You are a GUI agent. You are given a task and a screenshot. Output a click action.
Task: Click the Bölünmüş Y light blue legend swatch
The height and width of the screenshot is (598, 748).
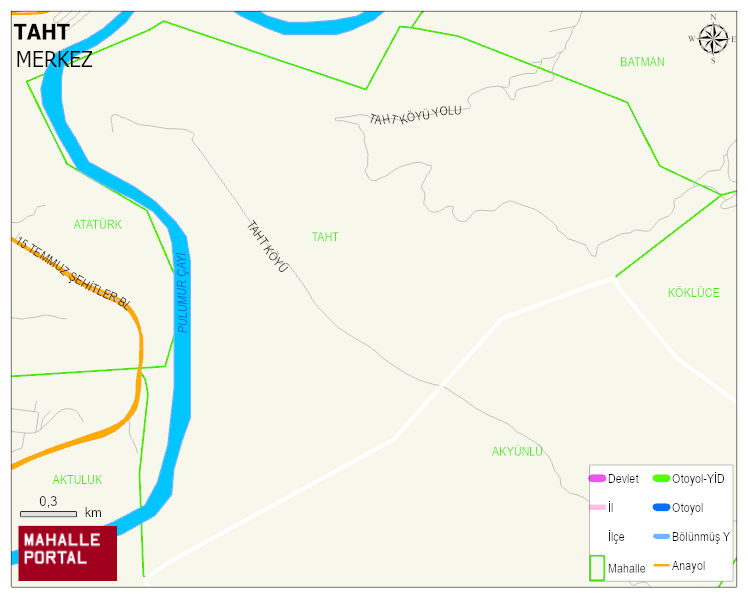tap(661, 536)
